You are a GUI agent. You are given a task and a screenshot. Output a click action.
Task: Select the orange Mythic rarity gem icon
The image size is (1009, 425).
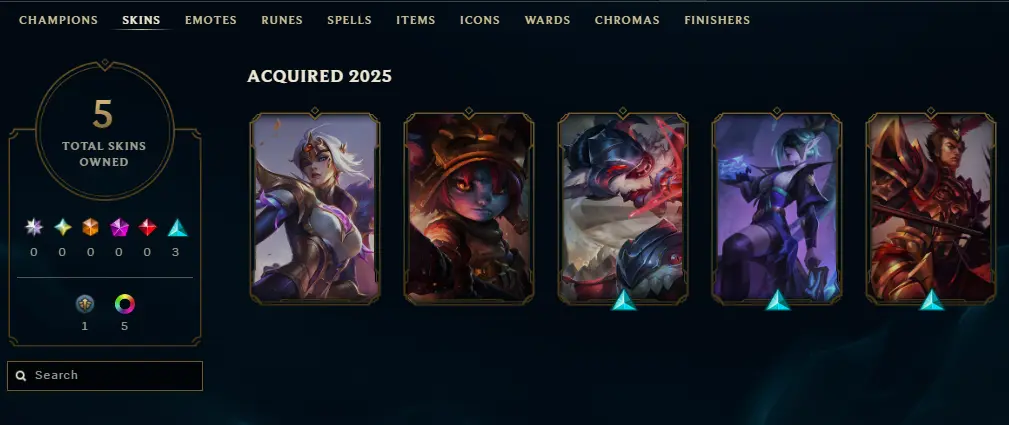pyautogui.click(x=91, y=227)
